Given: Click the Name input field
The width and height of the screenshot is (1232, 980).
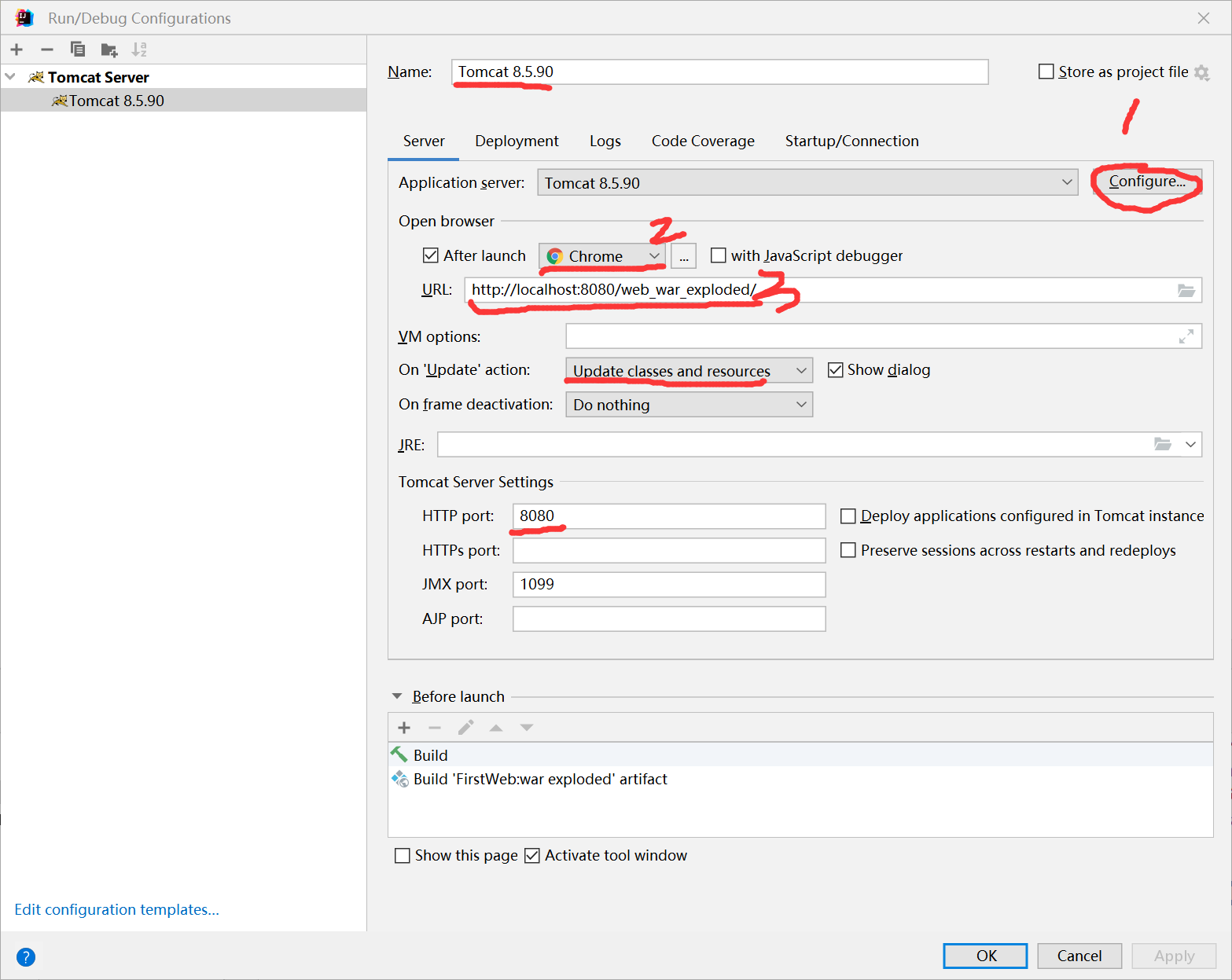Looking at the screenshot, I should (720, 72).
